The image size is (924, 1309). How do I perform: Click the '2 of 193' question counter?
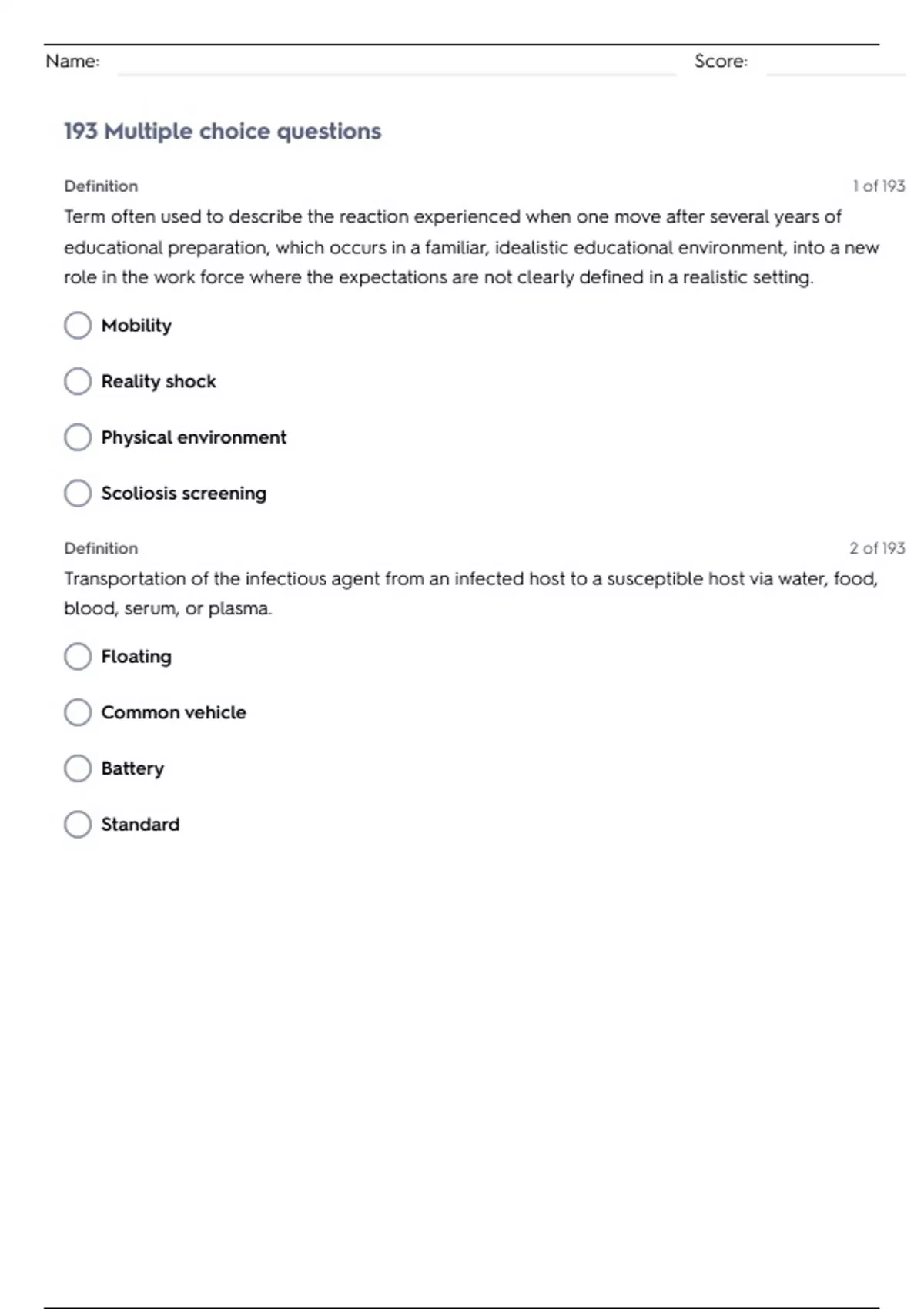tap(877, 548)
